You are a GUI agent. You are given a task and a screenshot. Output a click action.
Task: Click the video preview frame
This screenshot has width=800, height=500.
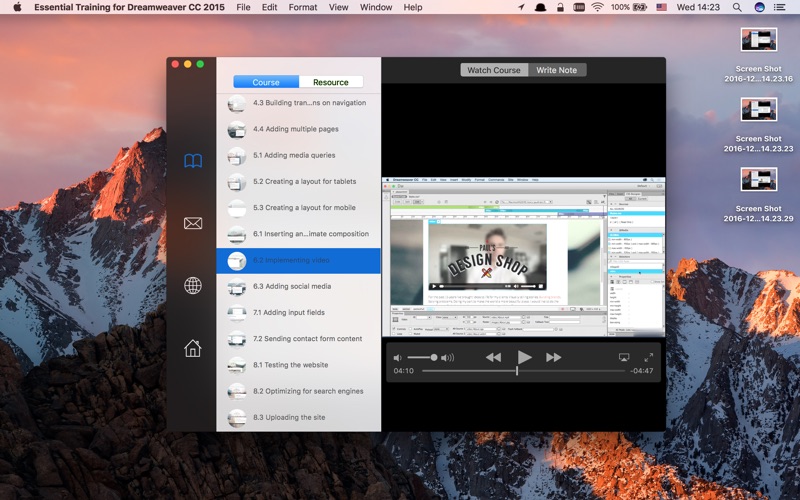point(523,257)
